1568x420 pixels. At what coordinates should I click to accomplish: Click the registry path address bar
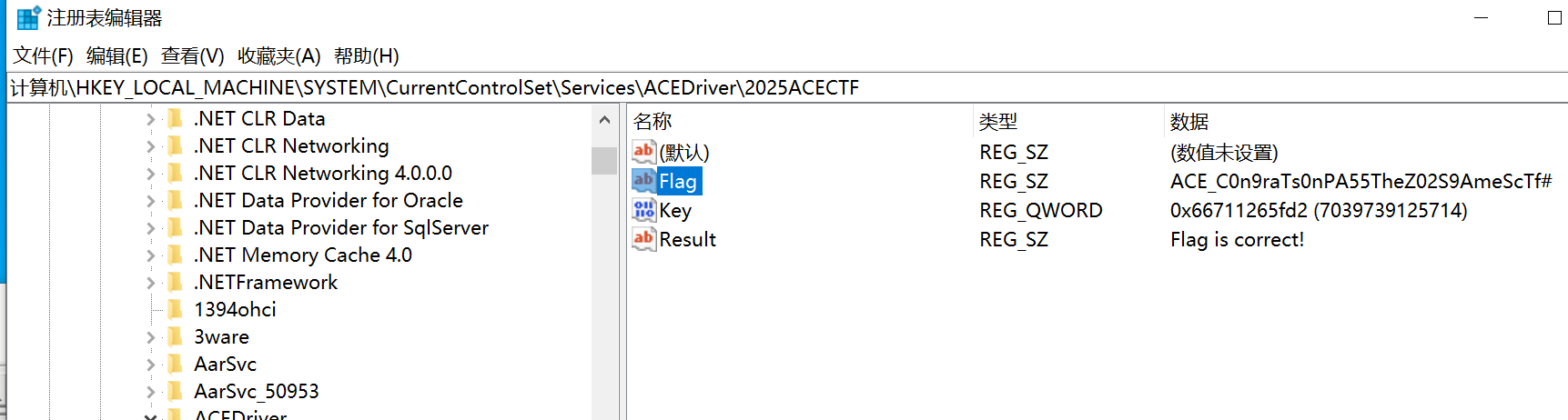787,87
